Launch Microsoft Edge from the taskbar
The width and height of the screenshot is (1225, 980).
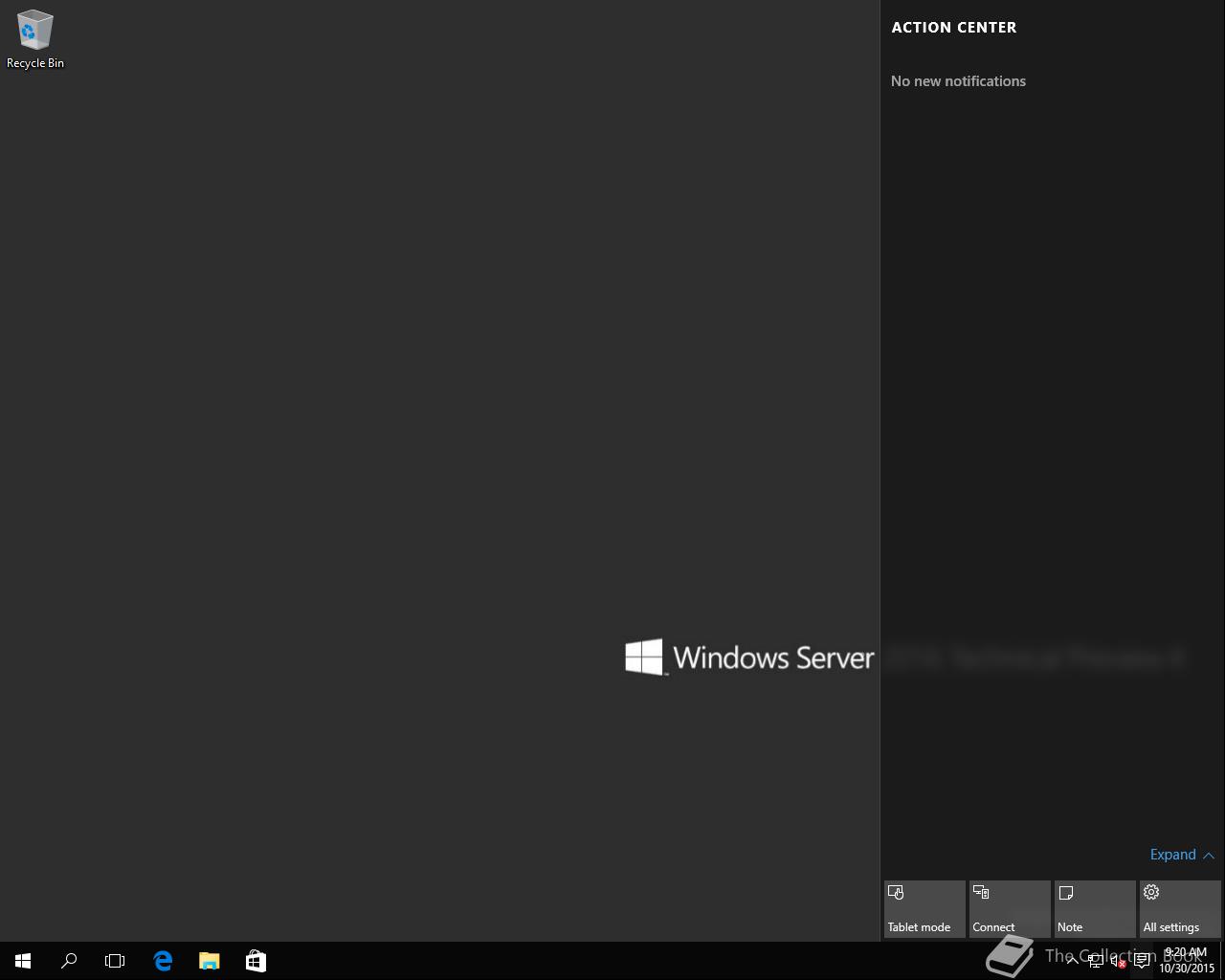click(x=163, y=961)
